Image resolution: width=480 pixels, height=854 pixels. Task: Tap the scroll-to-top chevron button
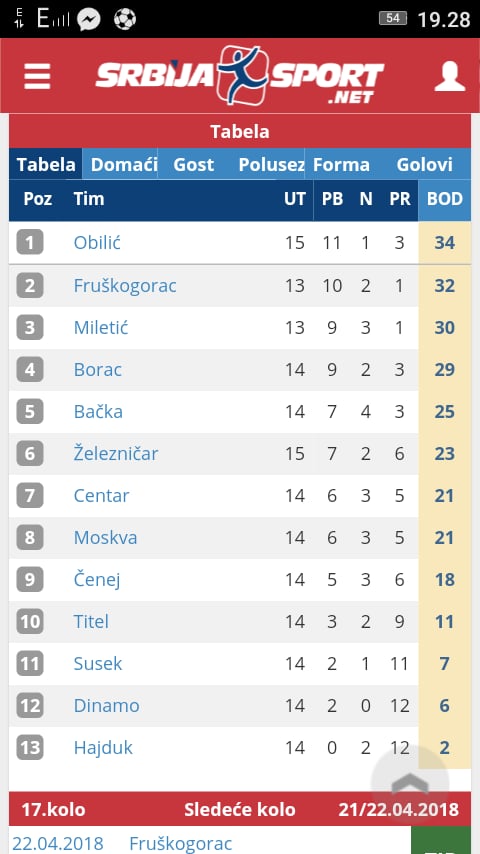(x=410, y=784)
